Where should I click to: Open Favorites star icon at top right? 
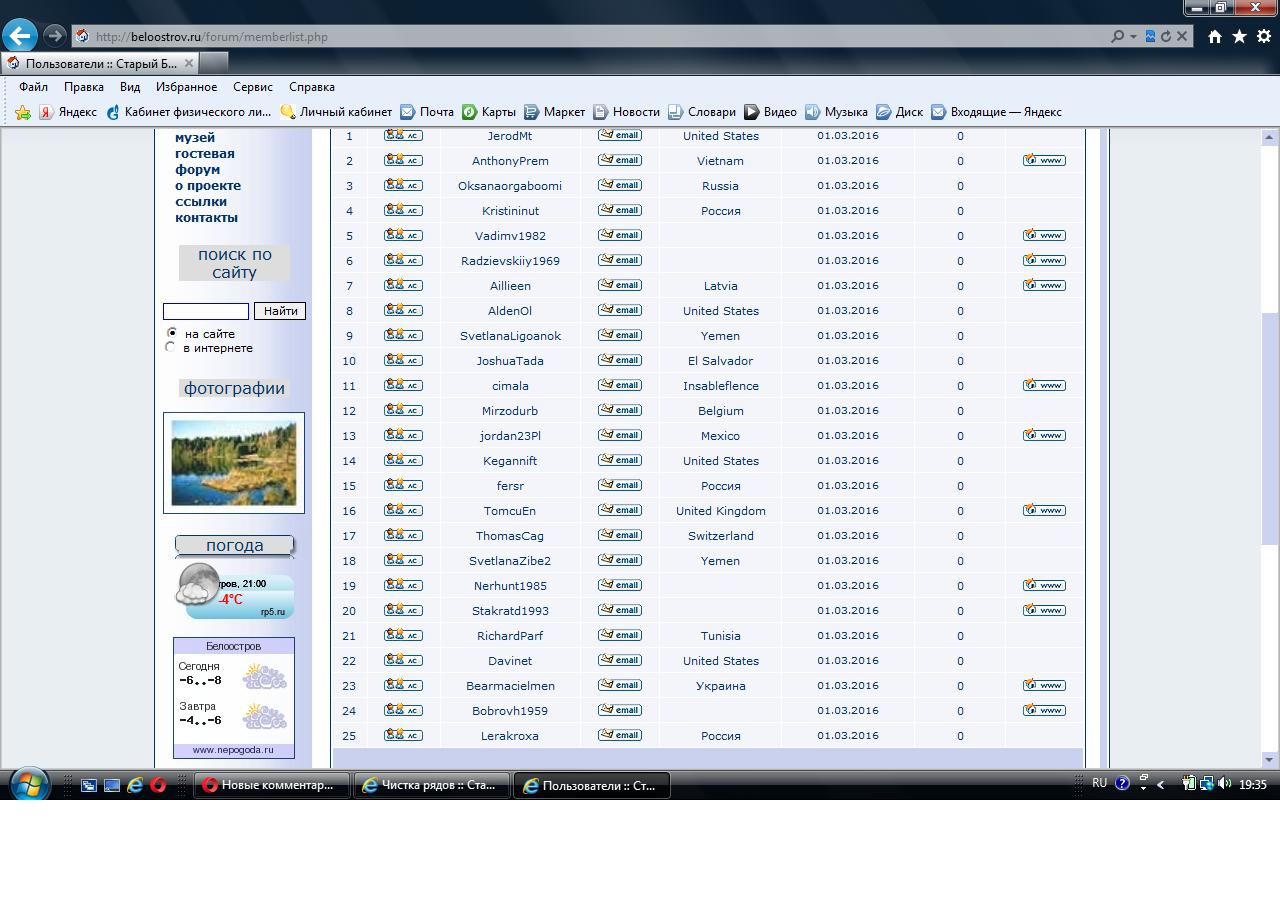click(1239, 36)
